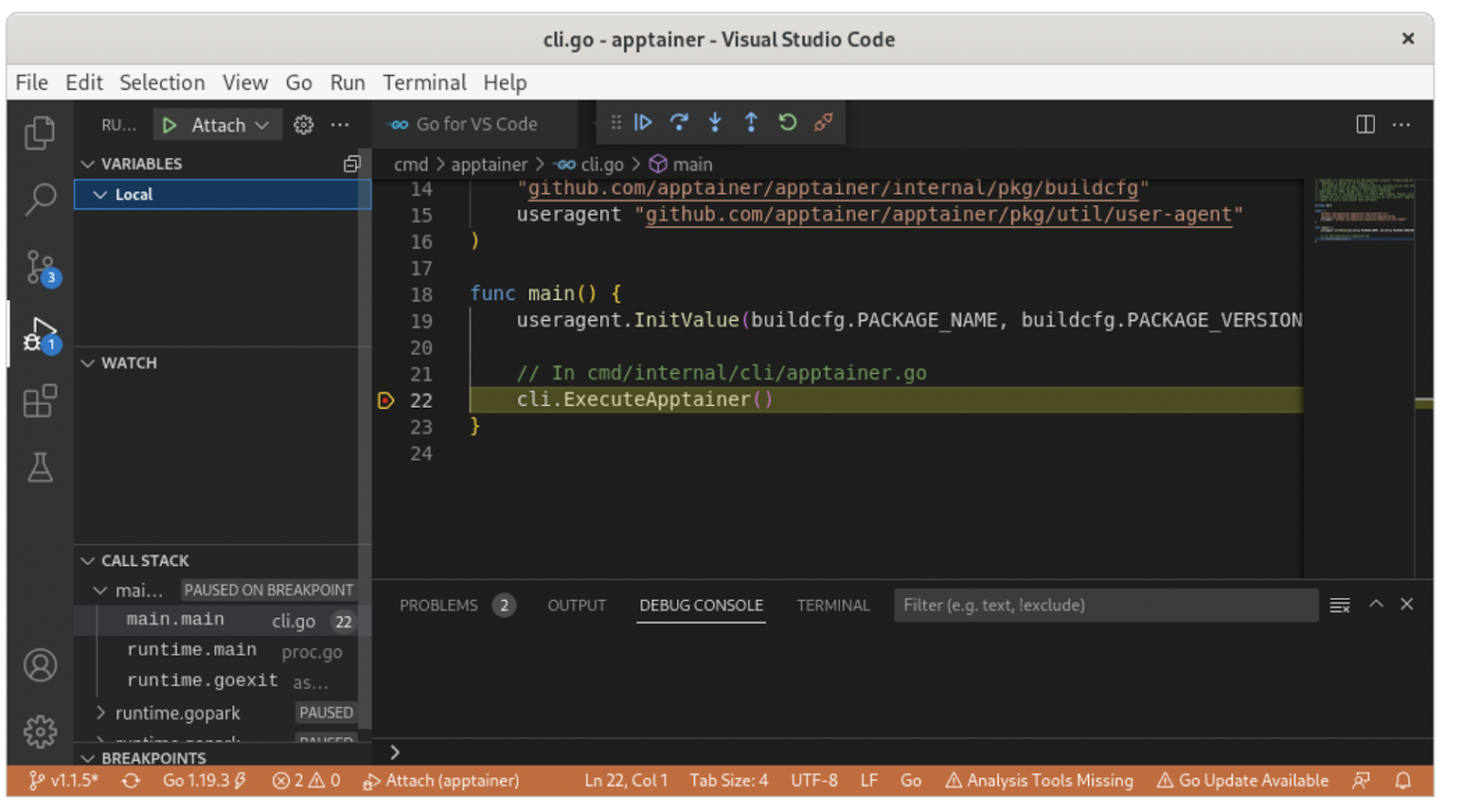Open the Extensions view icon
Image resolution: width=1463 pixels, height=812 pixels.
tap(39, 401)
